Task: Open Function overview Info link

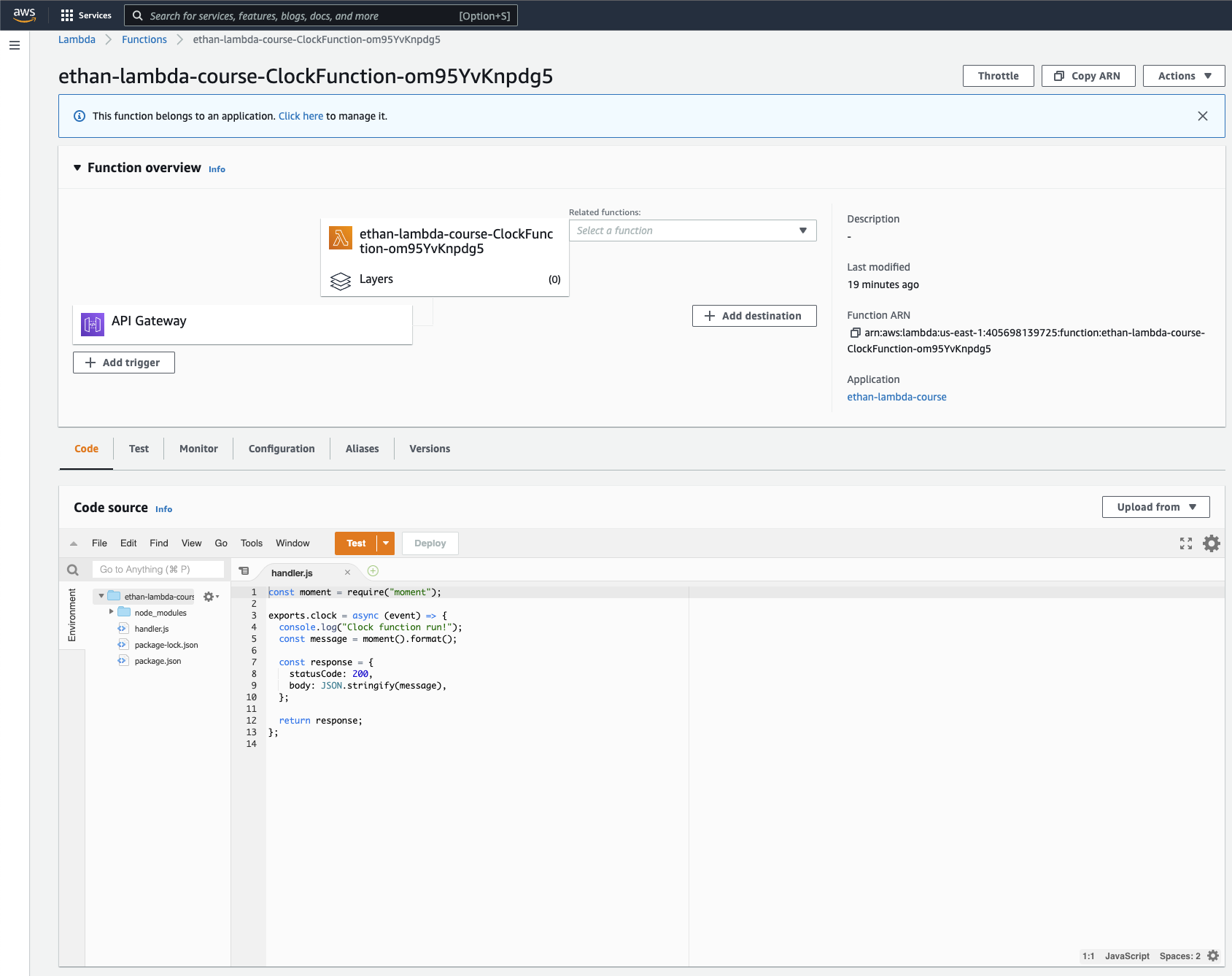Action: [x=217, y=169]
